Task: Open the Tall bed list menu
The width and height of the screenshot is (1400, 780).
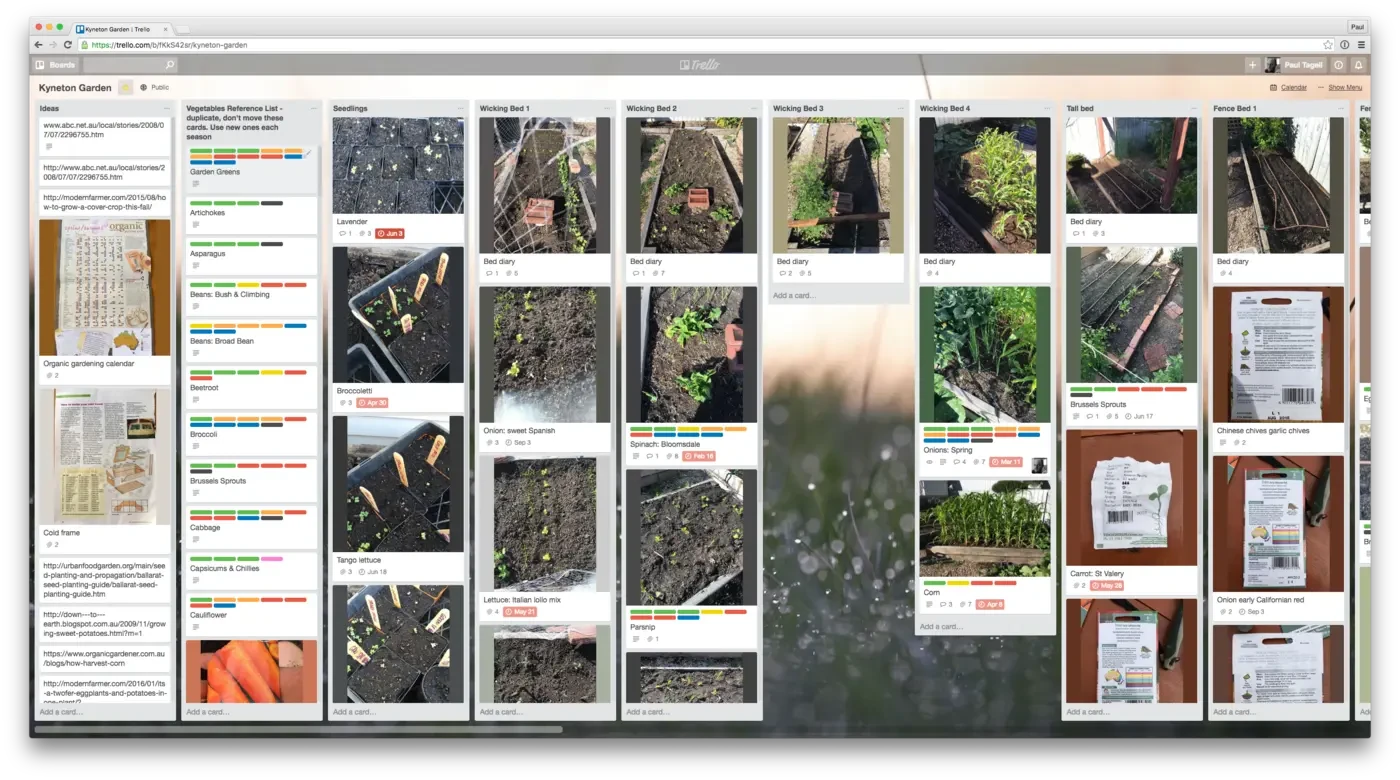Action: [x=1194, y=108]
